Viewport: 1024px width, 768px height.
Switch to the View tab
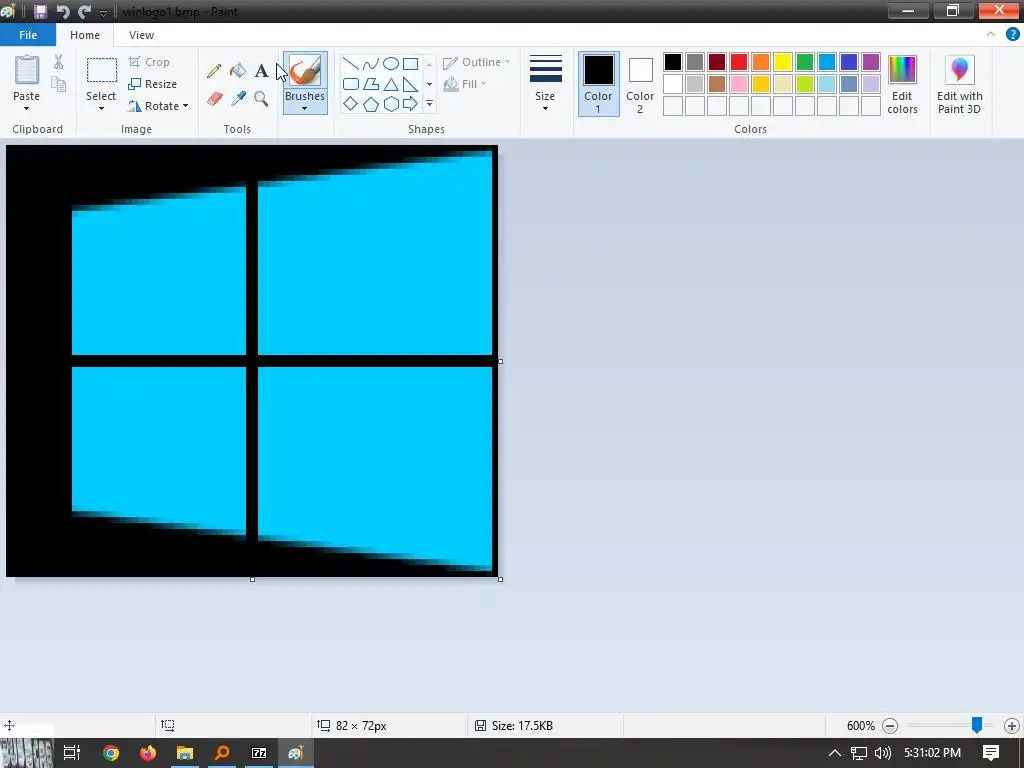pos(141,35)
